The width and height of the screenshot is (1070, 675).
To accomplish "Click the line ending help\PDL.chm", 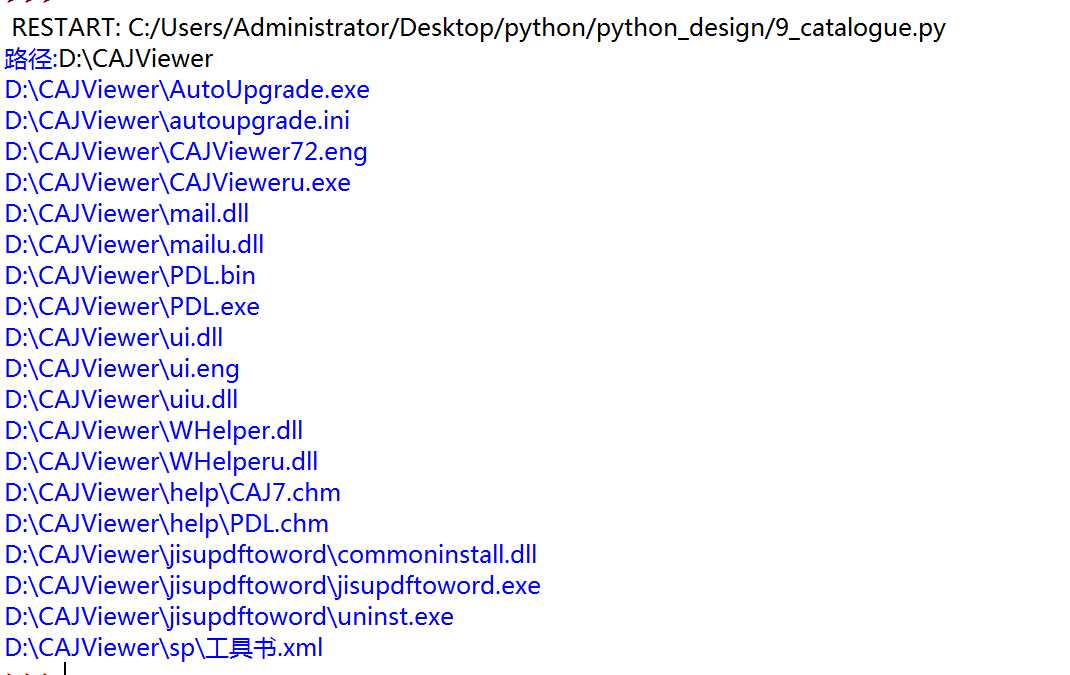I will coord(167,523).
